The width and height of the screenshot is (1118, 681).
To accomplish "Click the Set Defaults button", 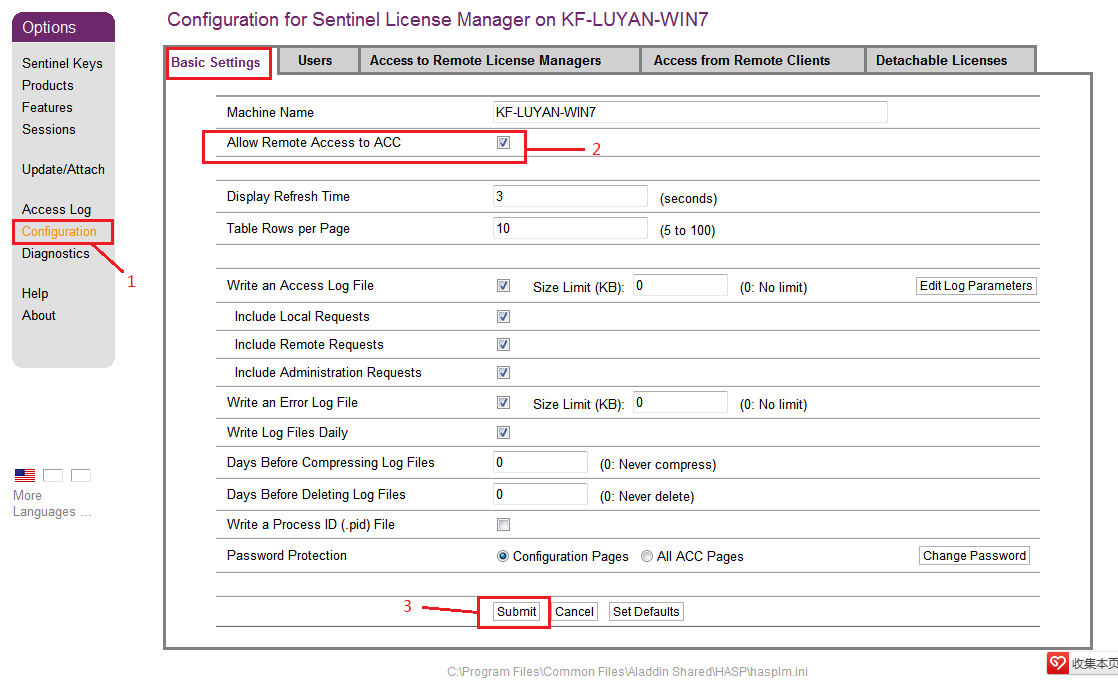I will (x=646, y=612).
